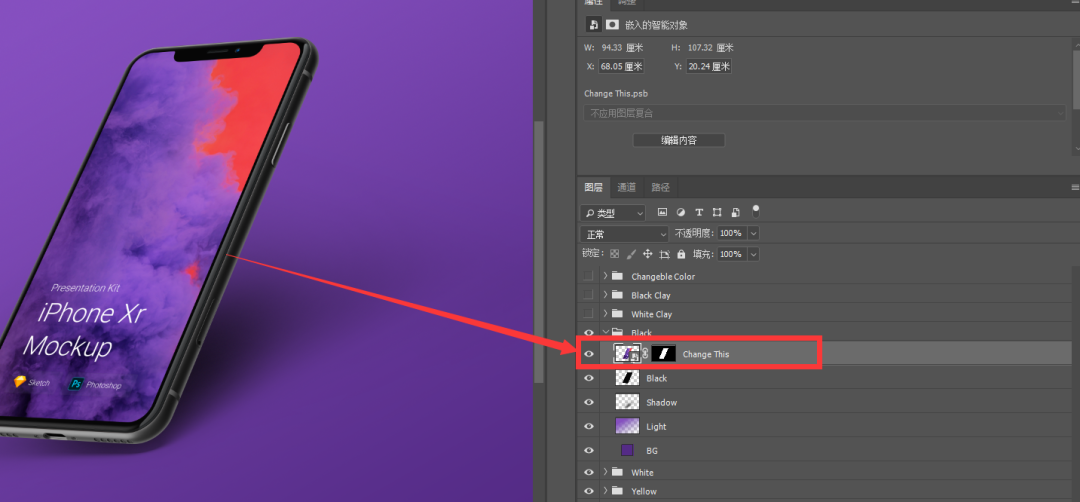Select the Change This layer mask thumbnail

[x=664, y=354]
